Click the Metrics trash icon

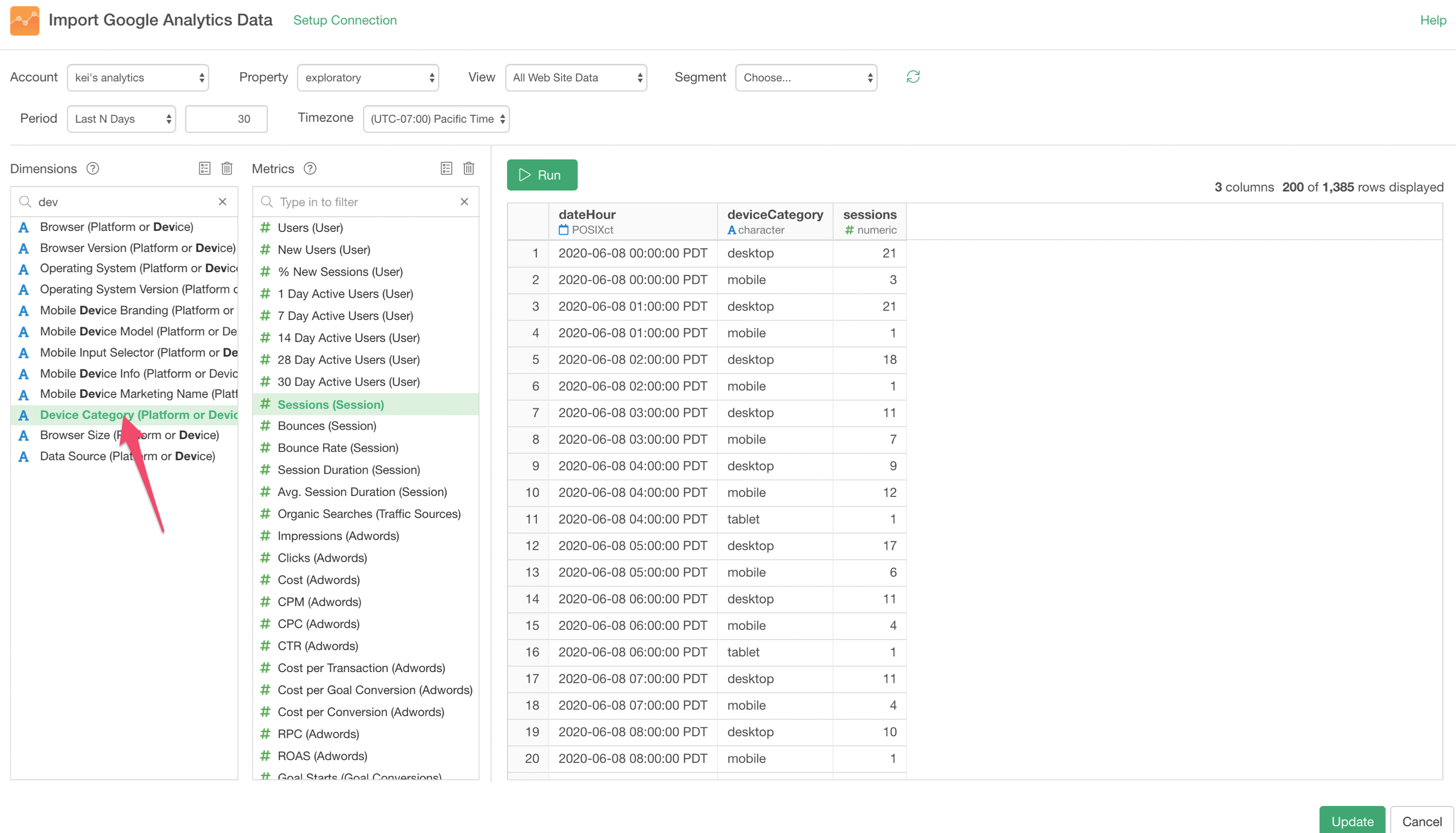click(469, 168)
